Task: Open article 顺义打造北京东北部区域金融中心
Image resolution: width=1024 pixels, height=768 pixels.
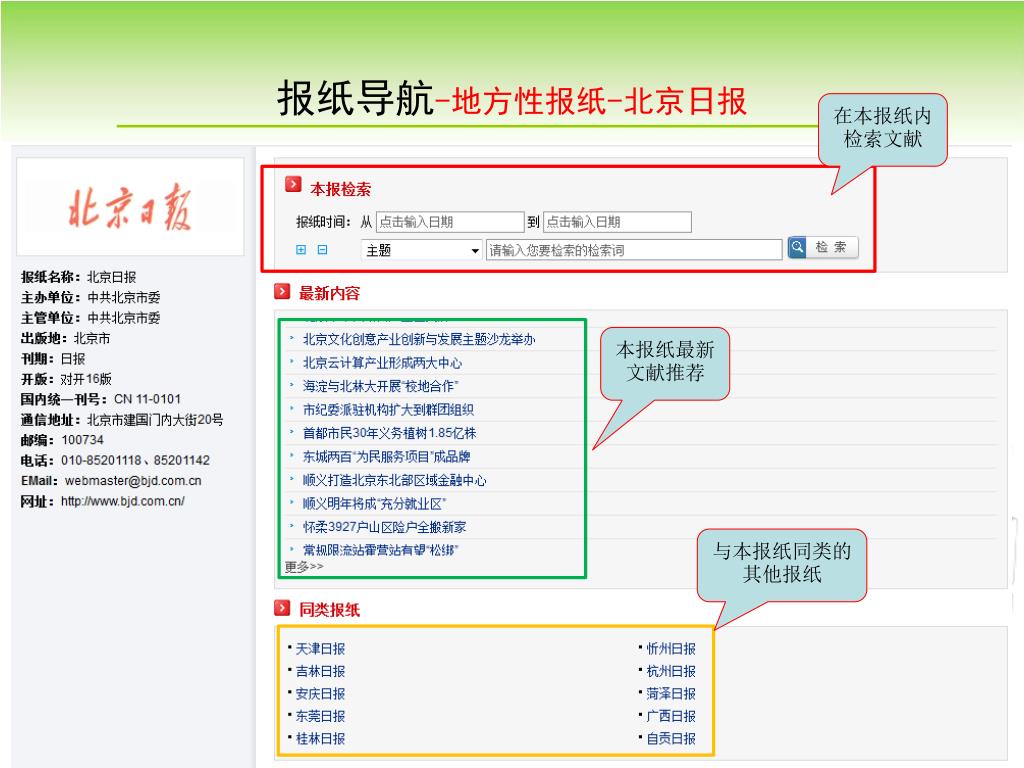Action: (x=394, y=481)
